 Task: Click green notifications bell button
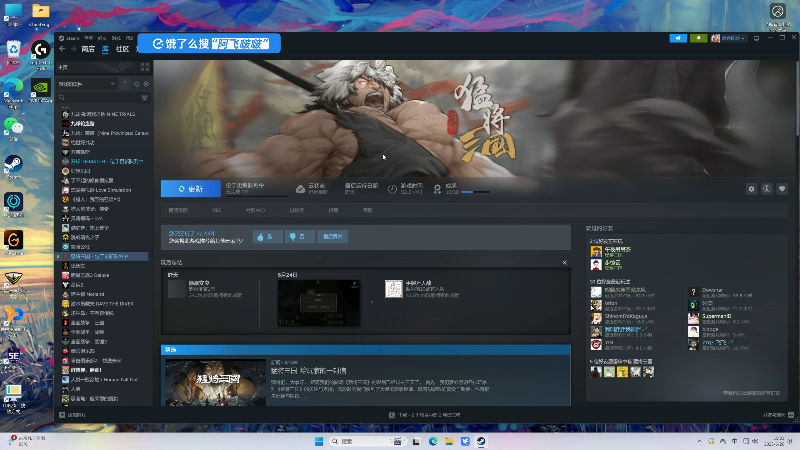pyautogui.click(x=698, y=38)
